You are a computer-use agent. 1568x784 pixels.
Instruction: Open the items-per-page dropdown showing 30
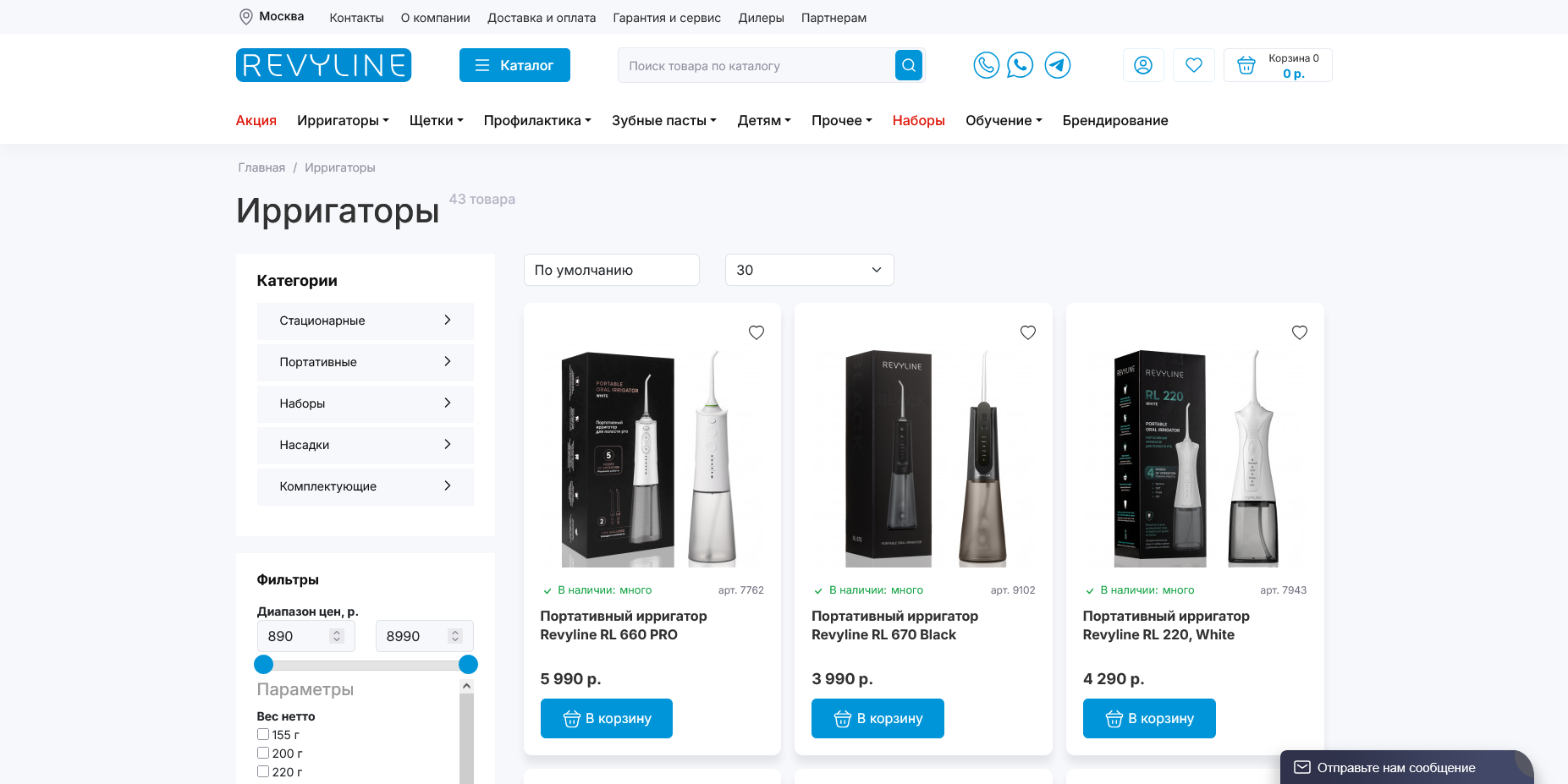click(810, 270)
